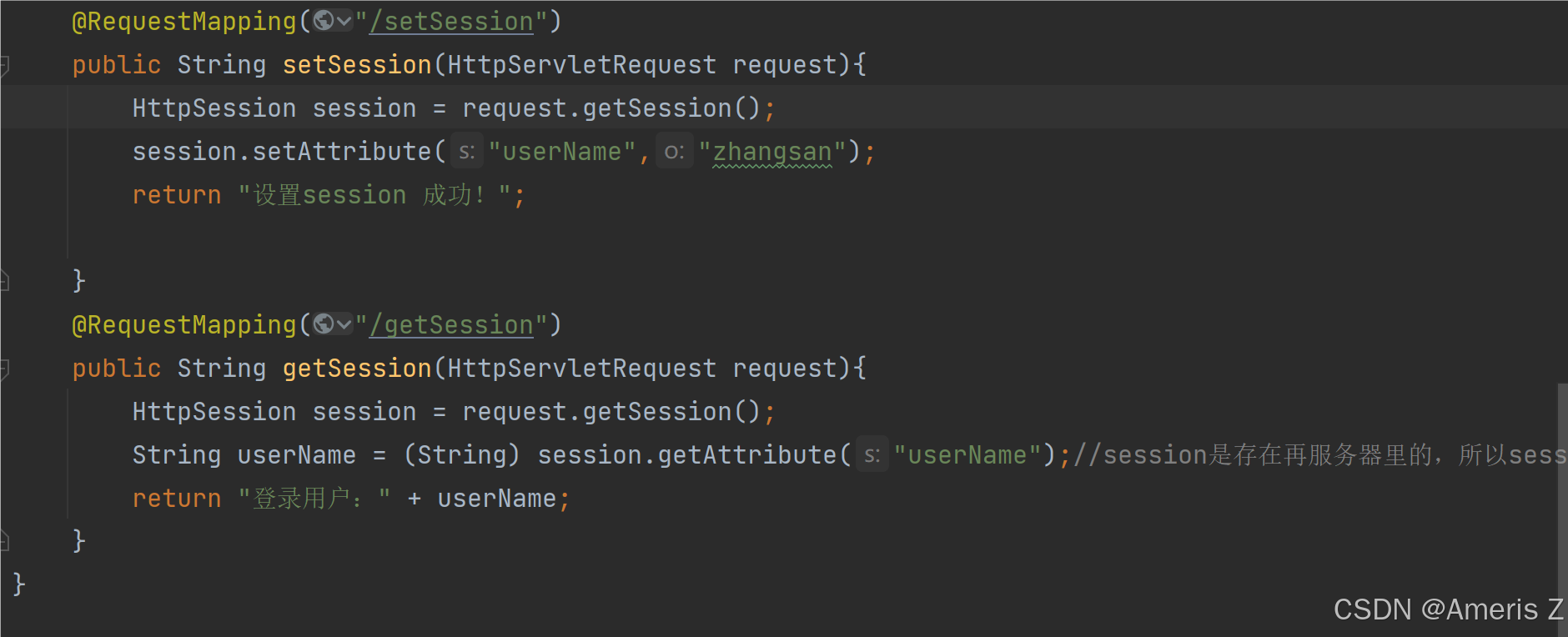Viewport: 1568px width, 637px height.
Task: Collapse the getSession method fold marker
Action: pyautogui.click(x=4, y=369)
